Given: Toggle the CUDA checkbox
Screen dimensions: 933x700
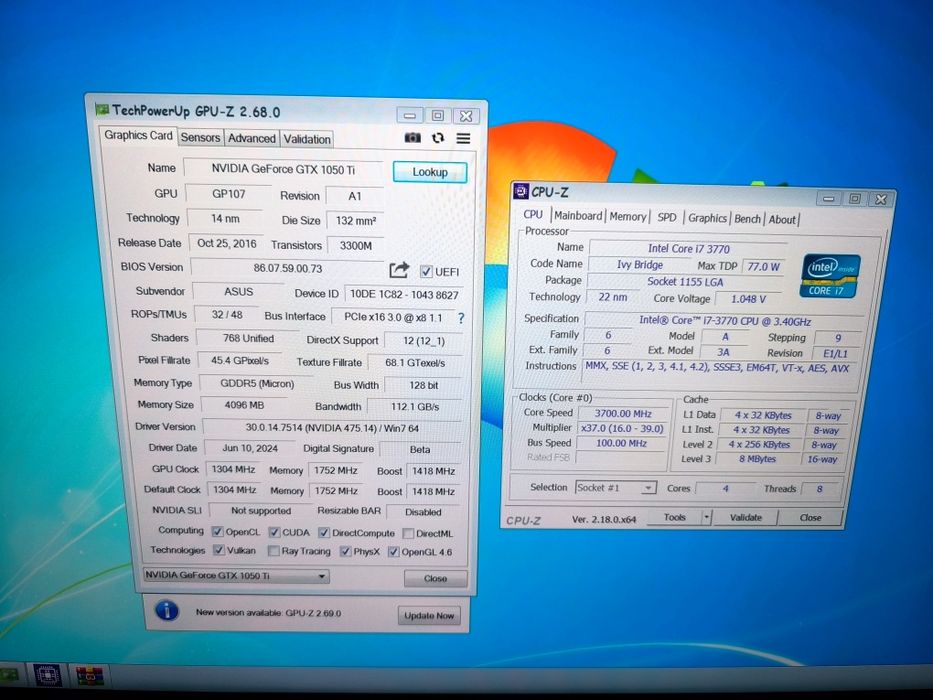Looking at the screenshot, I should pos(274,532).
